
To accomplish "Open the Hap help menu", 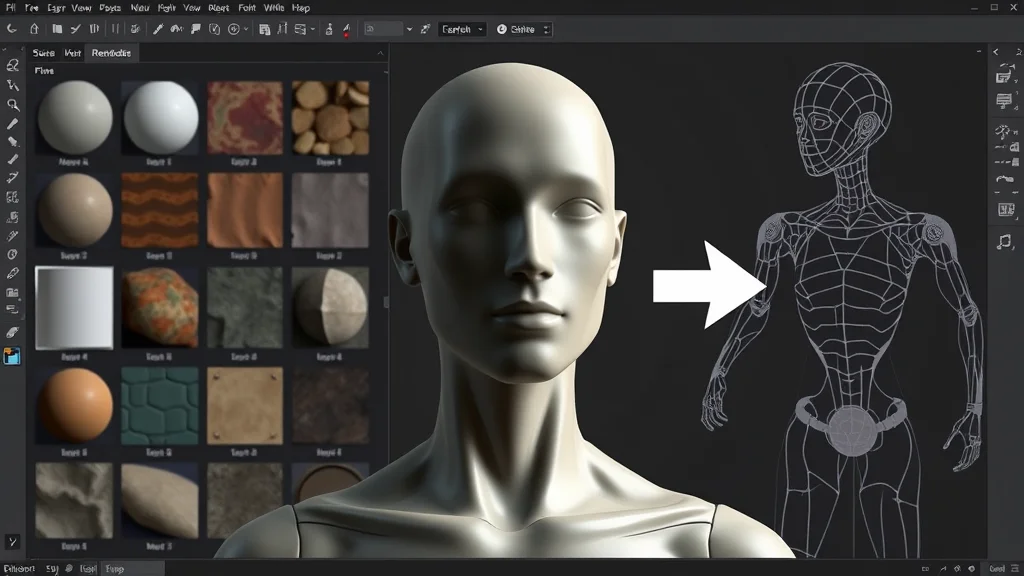I will coord(300,8).
